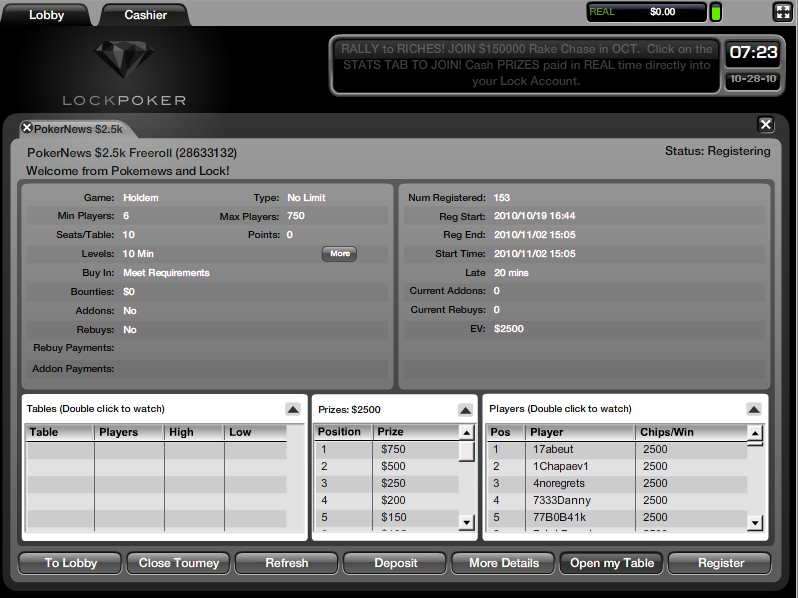Click the To Lobby button

pos(71,563)
